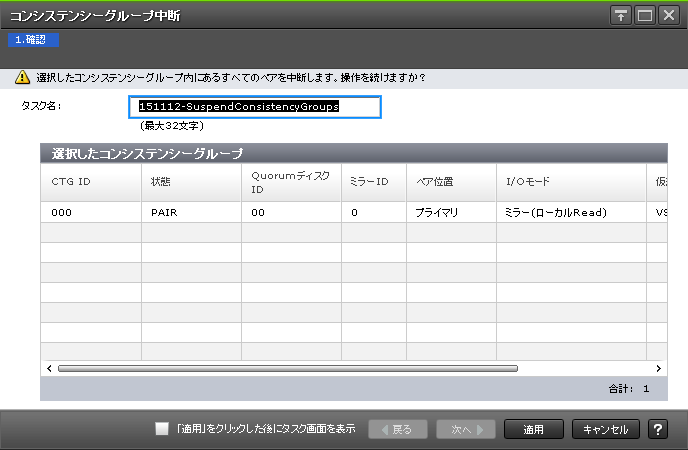Close the dialog with the X icon
This screenshot has height=450, width=688.
(x=667, y=15)
